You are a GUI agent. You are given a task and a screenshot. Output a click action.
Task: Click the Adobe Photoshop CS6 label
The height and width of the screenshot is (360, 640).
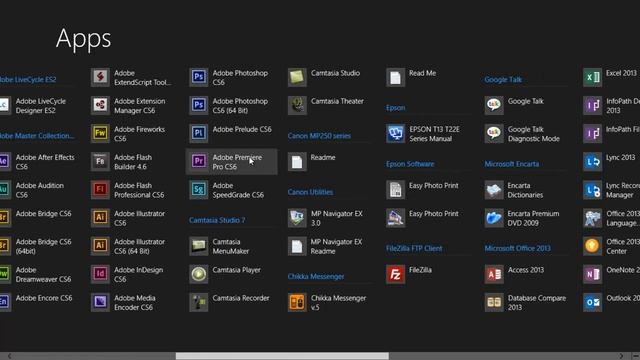[240, 78]
